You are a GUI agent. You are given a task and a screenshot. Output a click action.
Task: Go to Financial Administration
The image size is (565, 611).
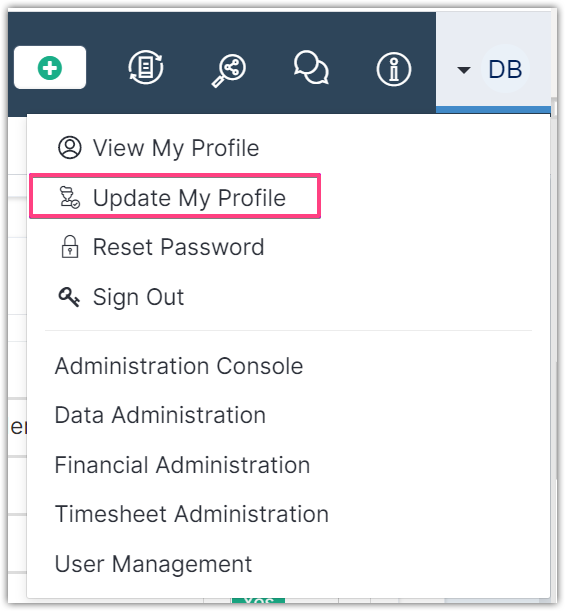[x=182, y=465]
